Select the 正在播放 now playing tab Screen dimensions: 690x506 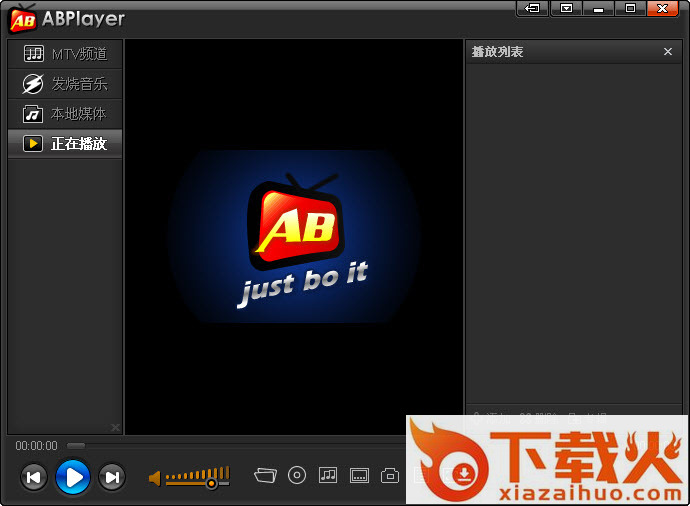(x=65, y=143)
